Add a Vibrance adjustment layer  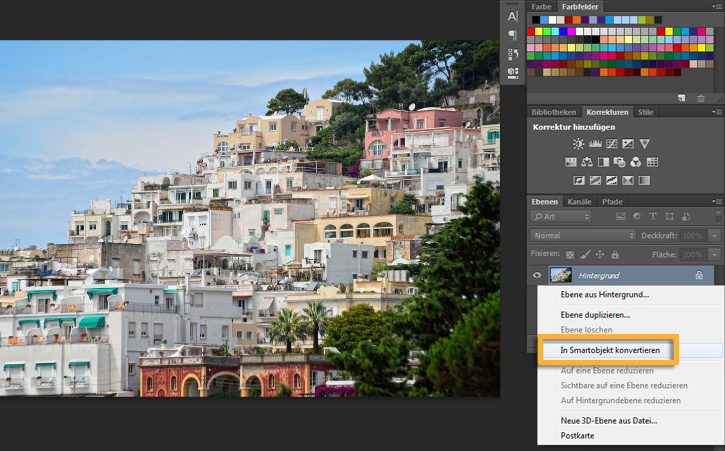click(x=645, y=144)
